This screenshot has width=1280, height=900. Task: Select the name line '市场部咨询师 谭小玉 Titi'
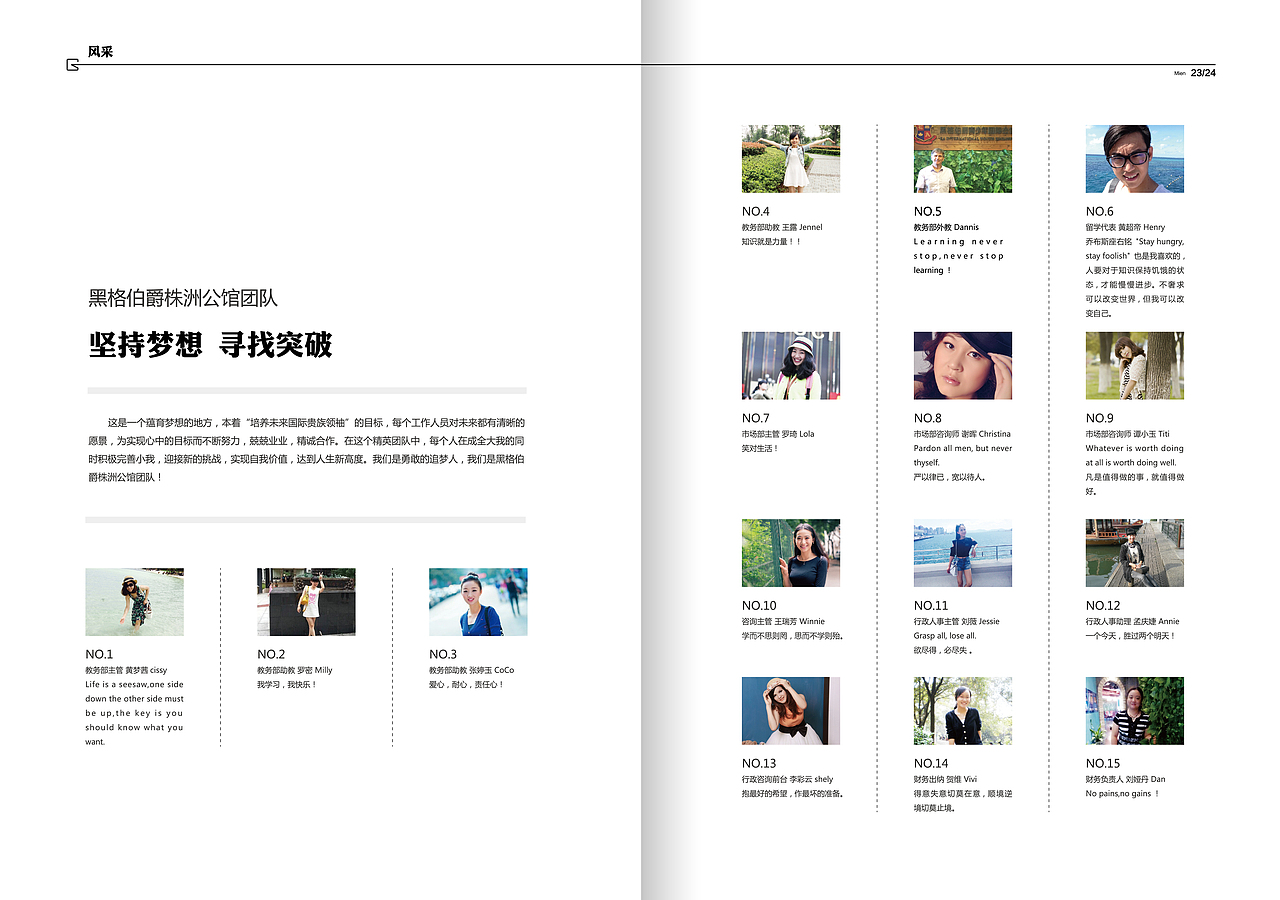tap(1128, 434)
